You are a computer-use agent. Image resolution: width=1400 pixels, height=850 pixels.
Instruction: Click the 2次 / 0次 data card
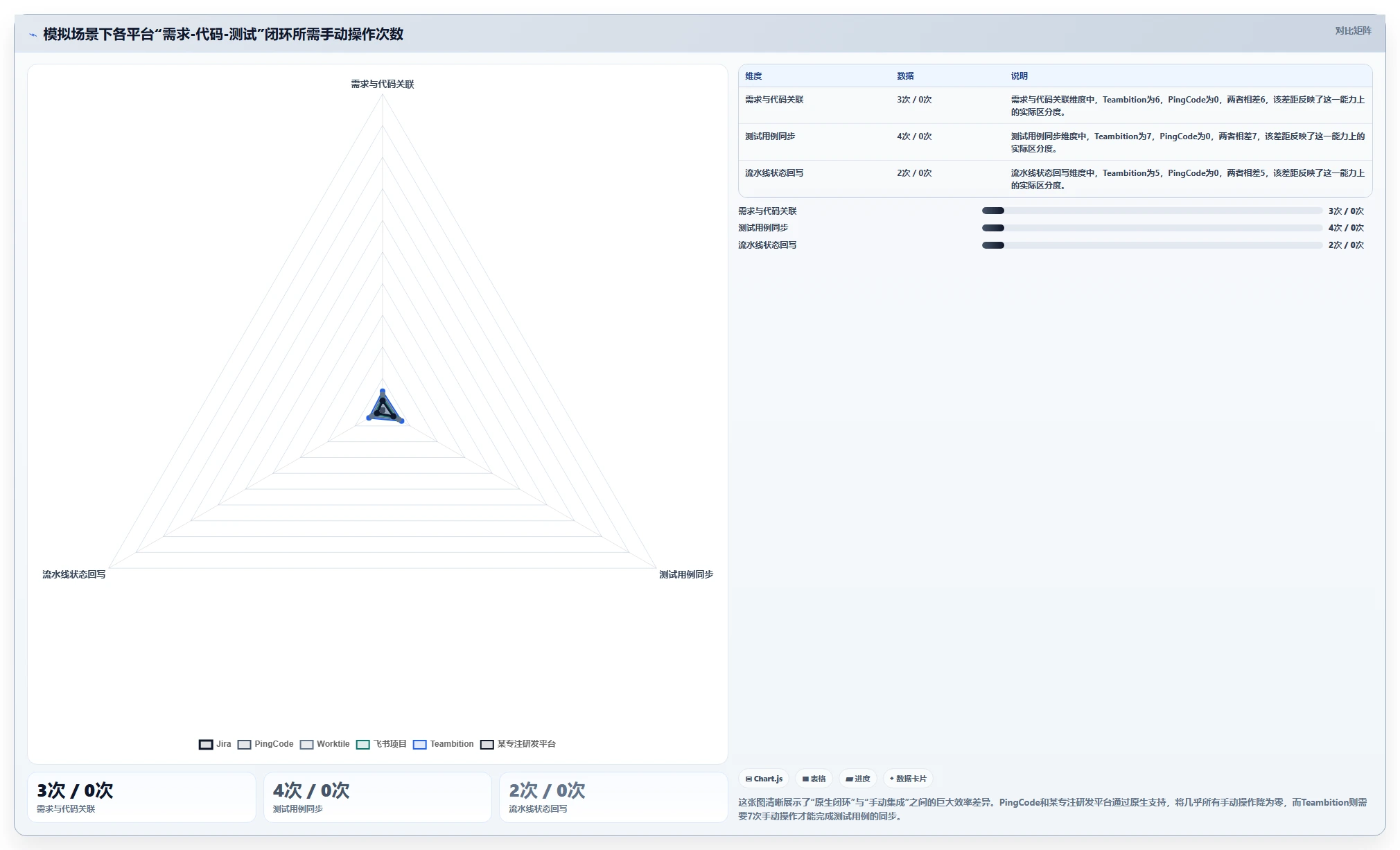pyautogui.click(x=613, y=797)
